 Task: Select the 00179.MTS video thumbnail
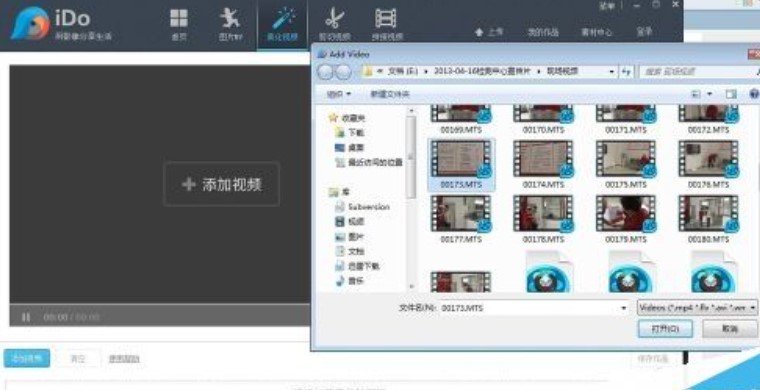(626, 214)
